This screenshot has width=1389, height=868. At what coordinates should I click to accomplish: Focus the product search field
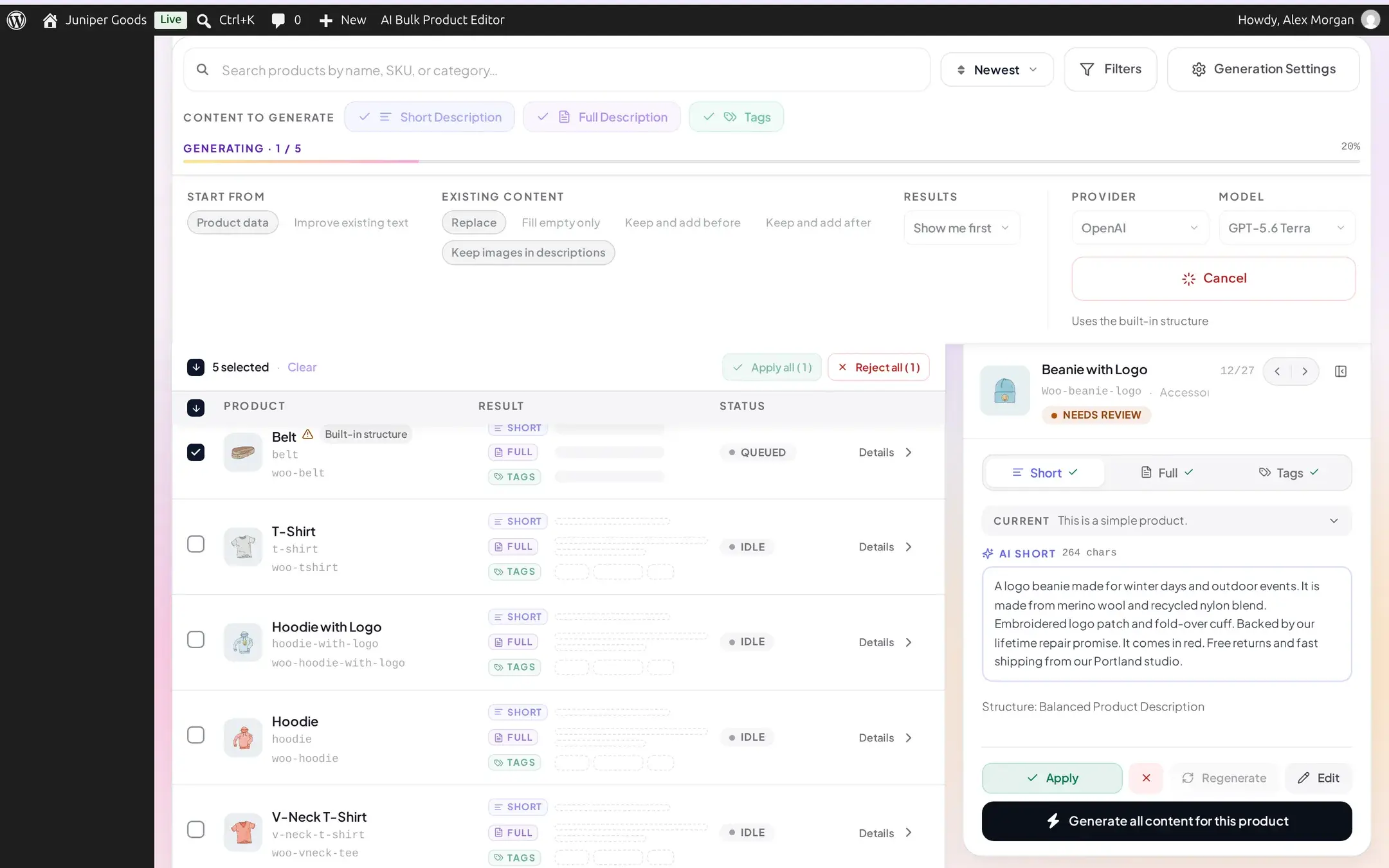coord(557,70)
